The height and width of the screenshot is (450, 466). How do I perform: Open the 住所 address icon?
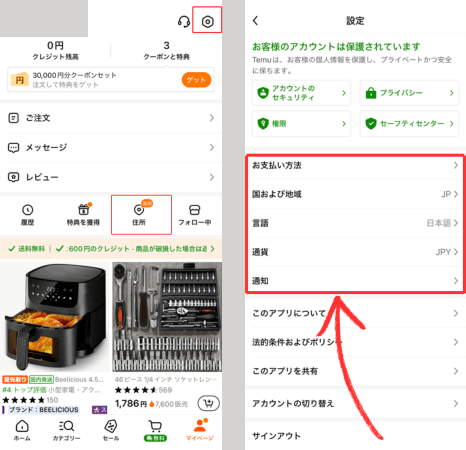click(139, 210)
